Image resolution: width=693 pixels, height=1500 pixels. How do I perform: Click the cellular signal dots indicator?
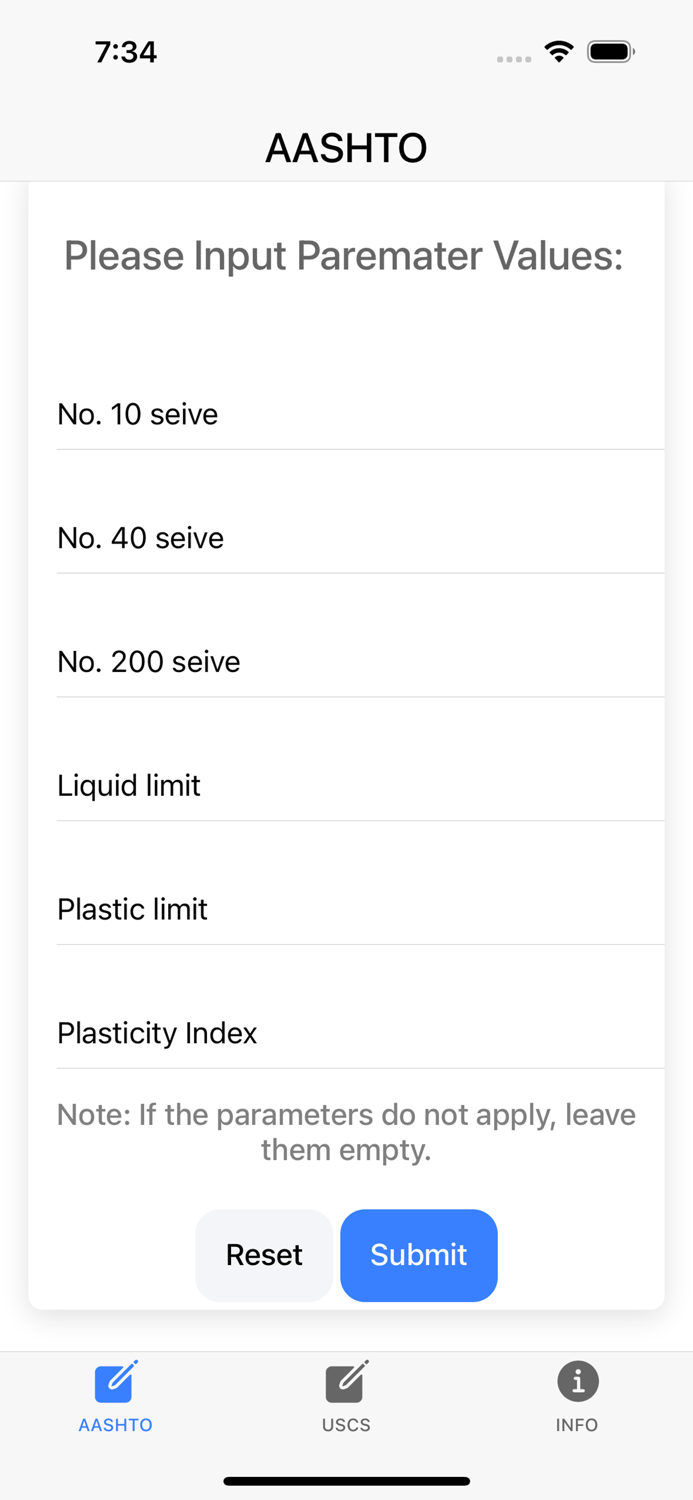pyautogui.click(x=513, y=59)
